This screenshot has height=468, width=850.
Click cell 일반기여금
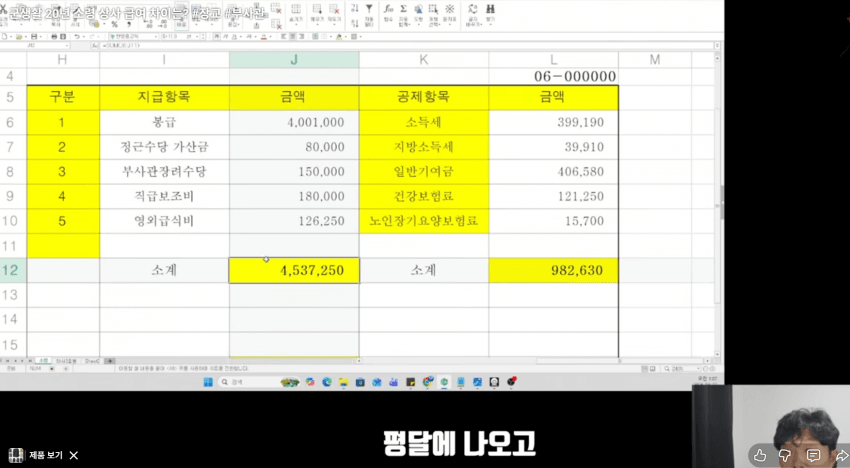423,172
